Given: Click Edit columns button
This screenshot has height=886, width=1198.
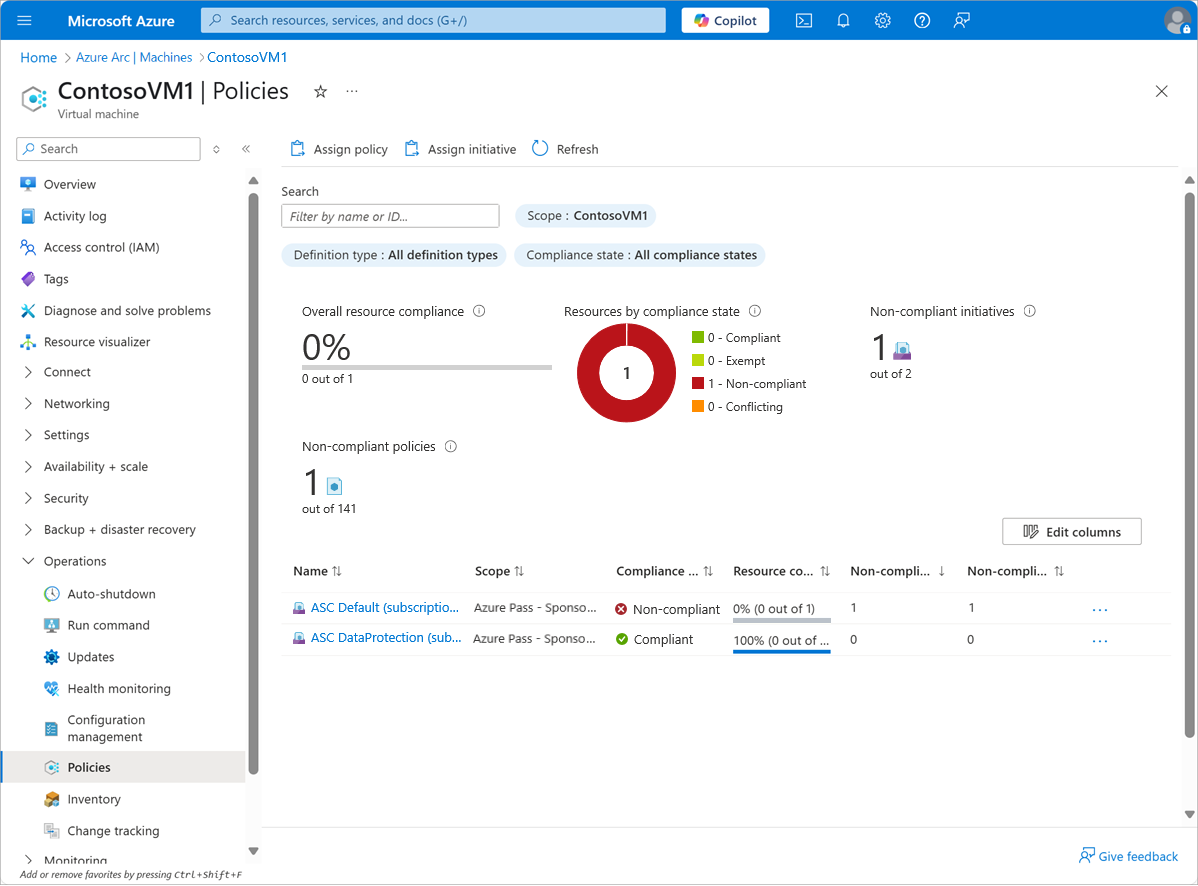Looking at the screenshot, I should [x=1072, y=532].
